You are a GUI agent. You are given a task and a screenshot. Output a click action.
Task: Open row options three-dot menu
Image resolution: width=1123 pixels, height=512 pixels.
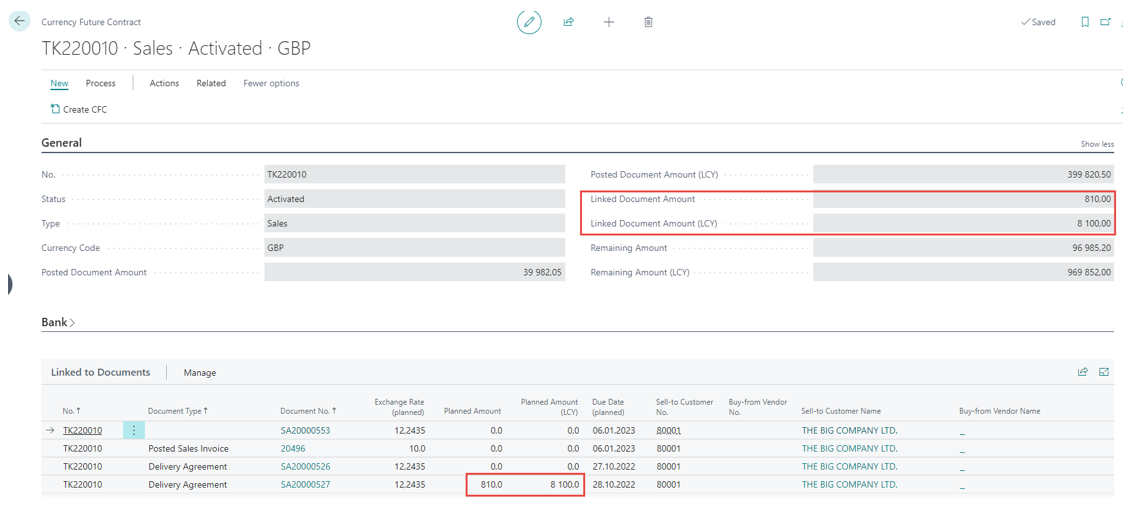coord(134,430)
